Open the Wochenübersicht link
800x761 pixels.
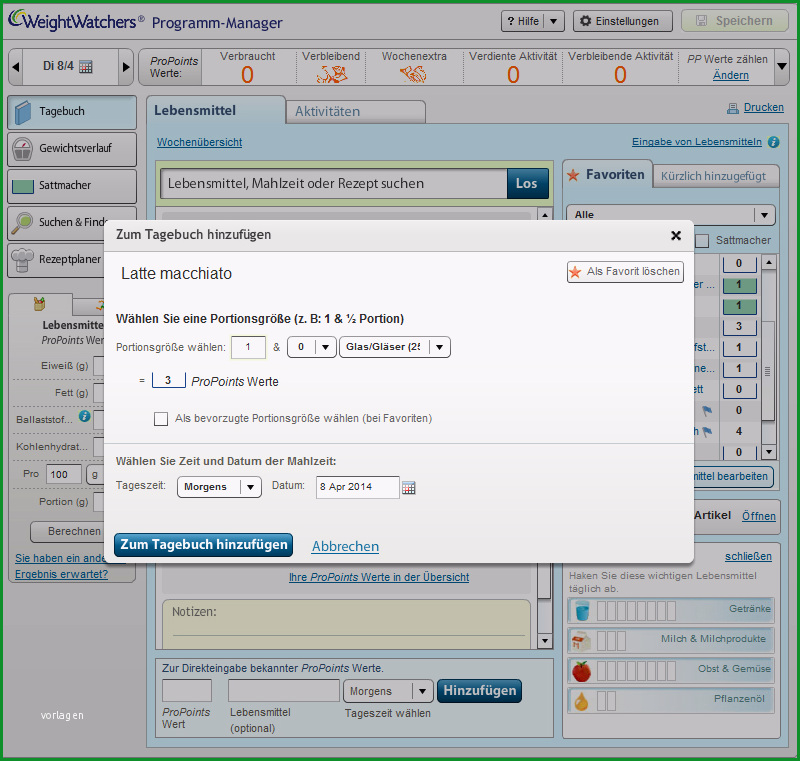pos(199,143)
